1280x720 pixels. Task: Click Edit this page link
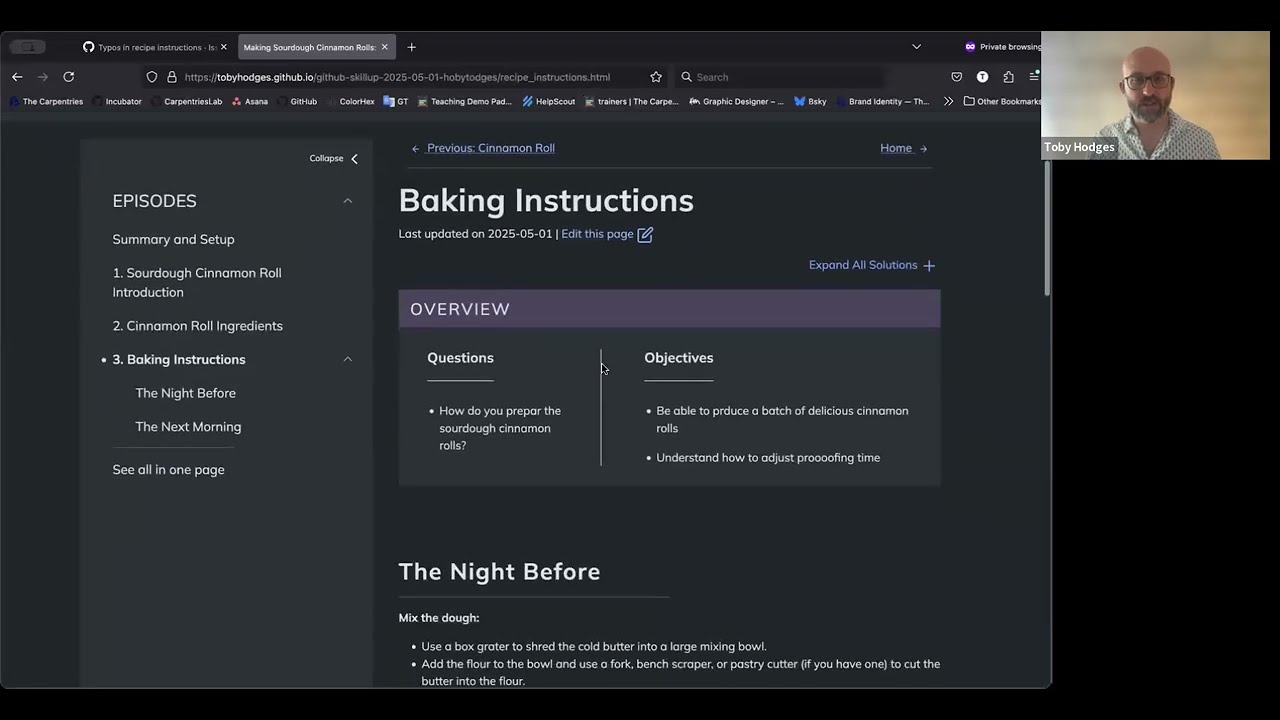597,234
